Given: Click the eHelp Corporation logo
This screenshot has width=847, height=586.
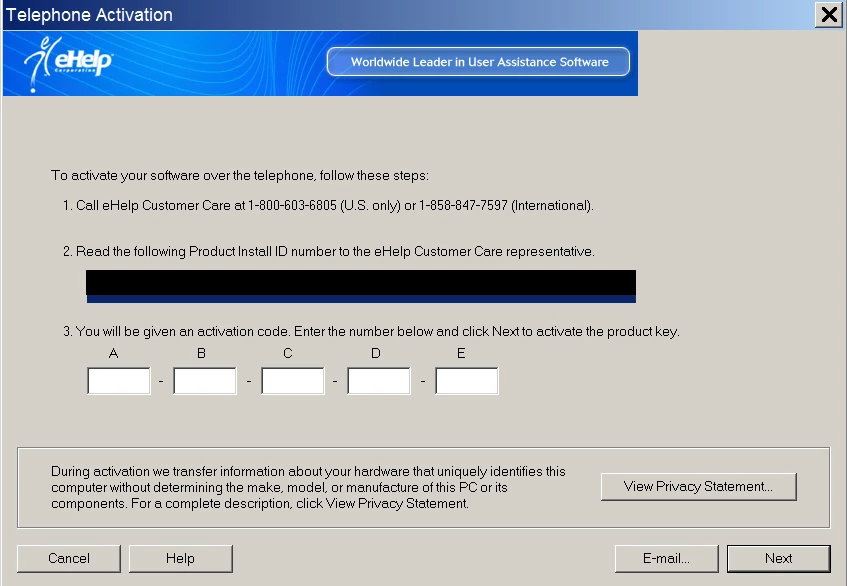Looking at the screenshot, I should (69, 64).
